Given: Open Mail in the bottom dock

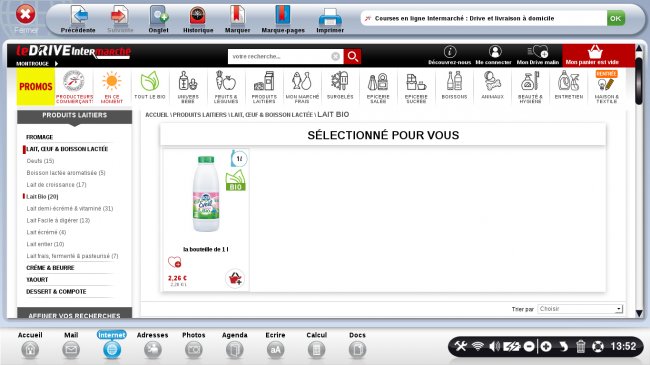Looking at the screenshot, I should (x=71, y=345).
